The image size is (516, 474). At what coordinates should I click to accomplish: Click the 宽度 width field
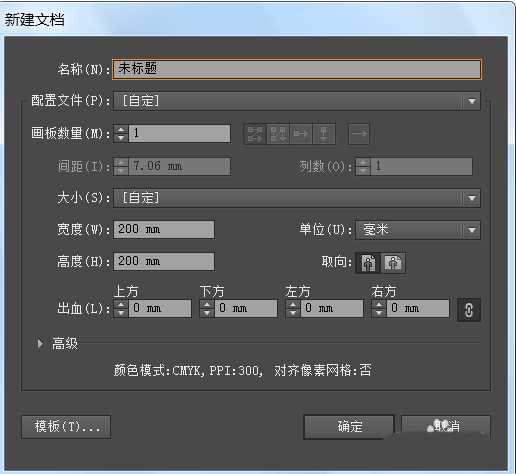[x=164, y=229]
